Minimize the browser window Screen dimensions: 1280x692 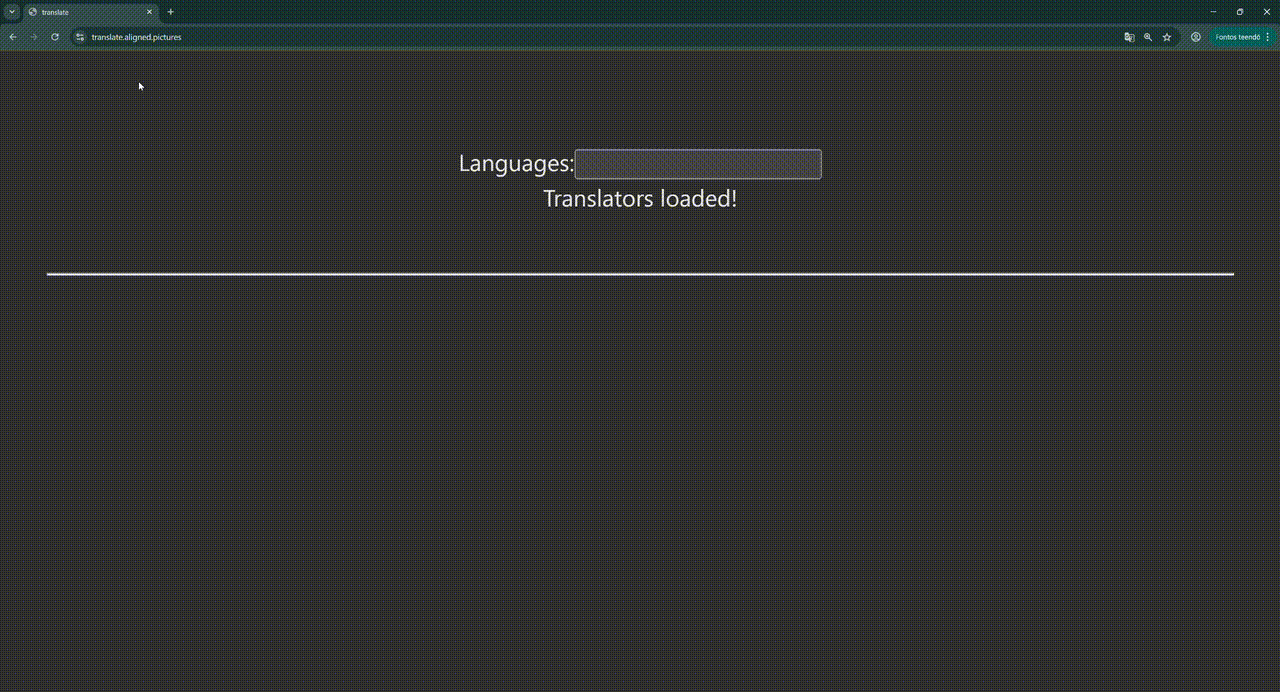coord(1213,12)
